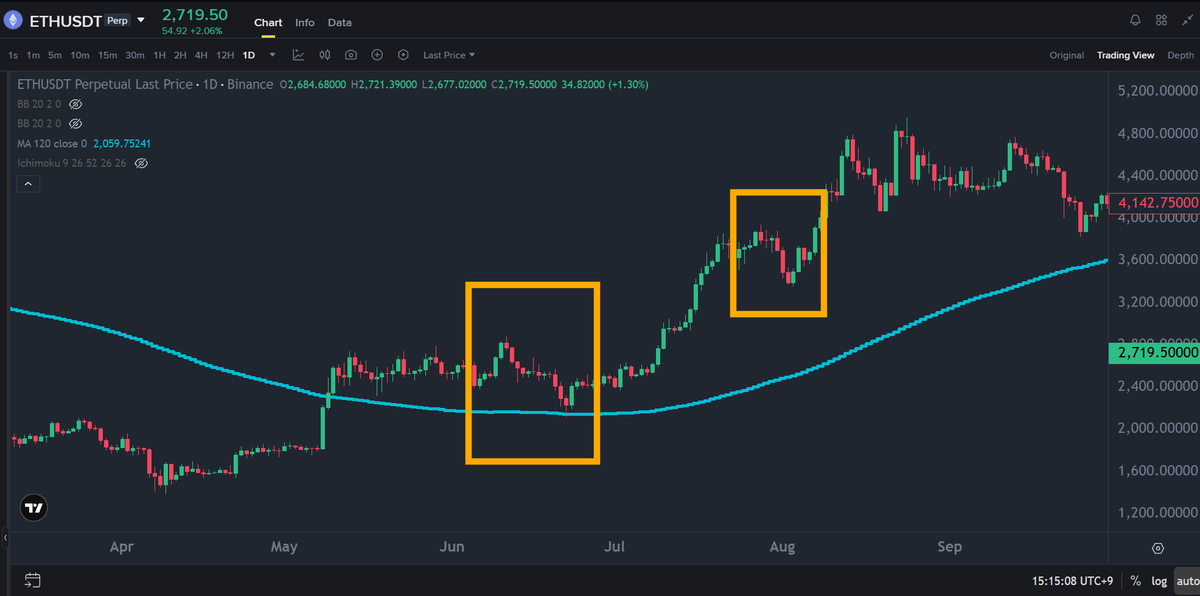
Task: Collapse the indicator legend list
Action: coord(28,184)
